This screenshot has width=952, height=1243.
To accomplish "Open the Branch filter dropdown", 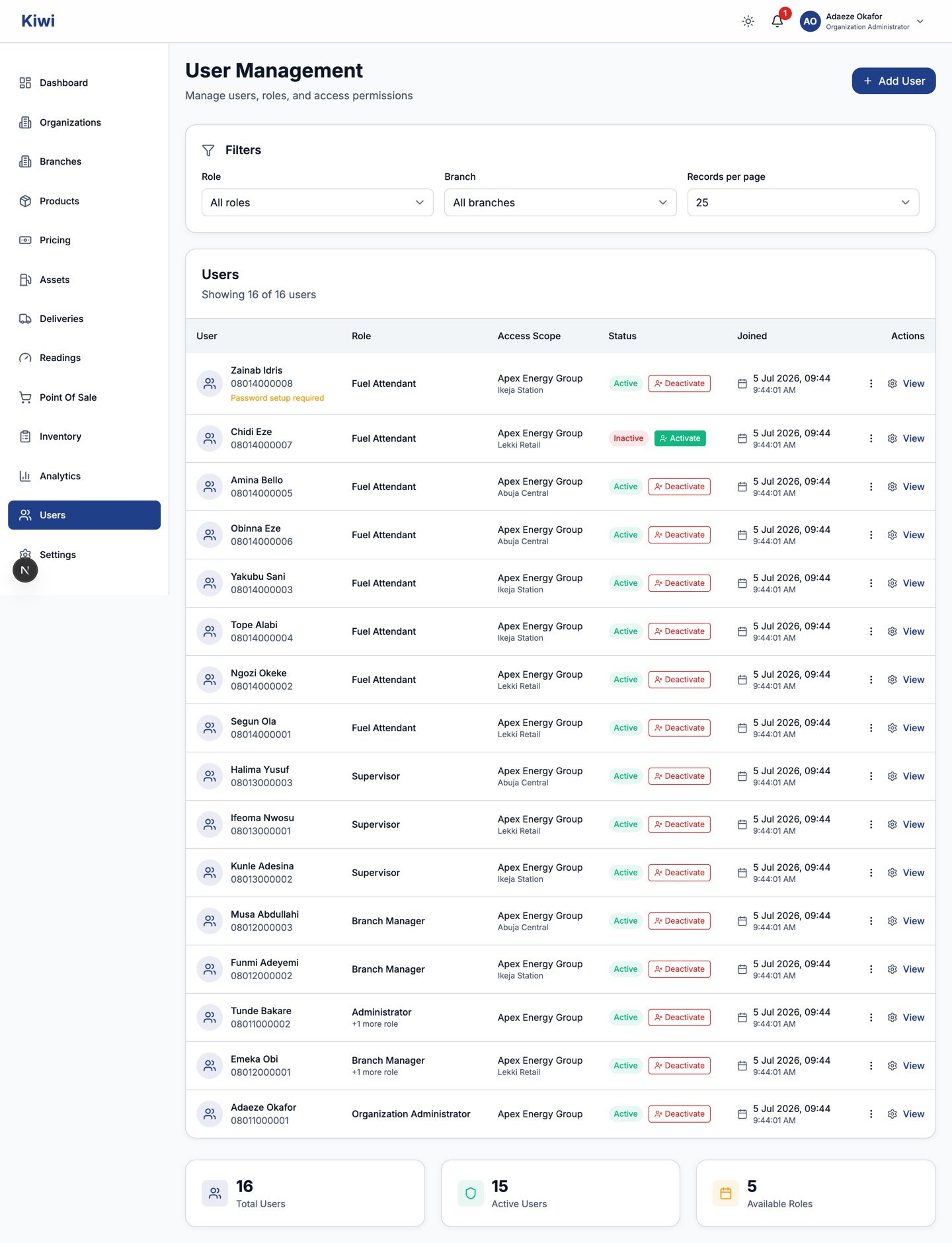I will point(560,202).
